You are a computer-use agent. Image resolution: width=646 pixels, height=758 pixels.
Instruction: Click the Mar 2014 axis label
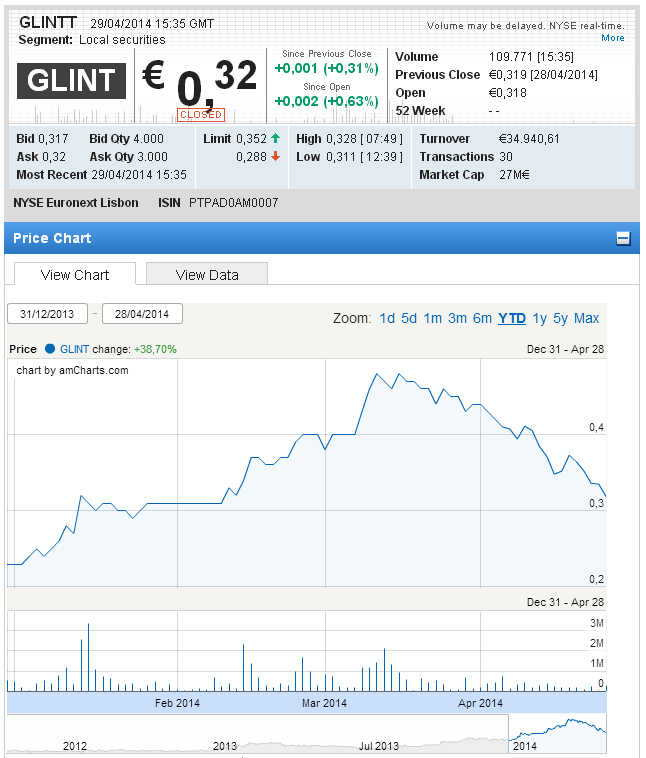324,703
